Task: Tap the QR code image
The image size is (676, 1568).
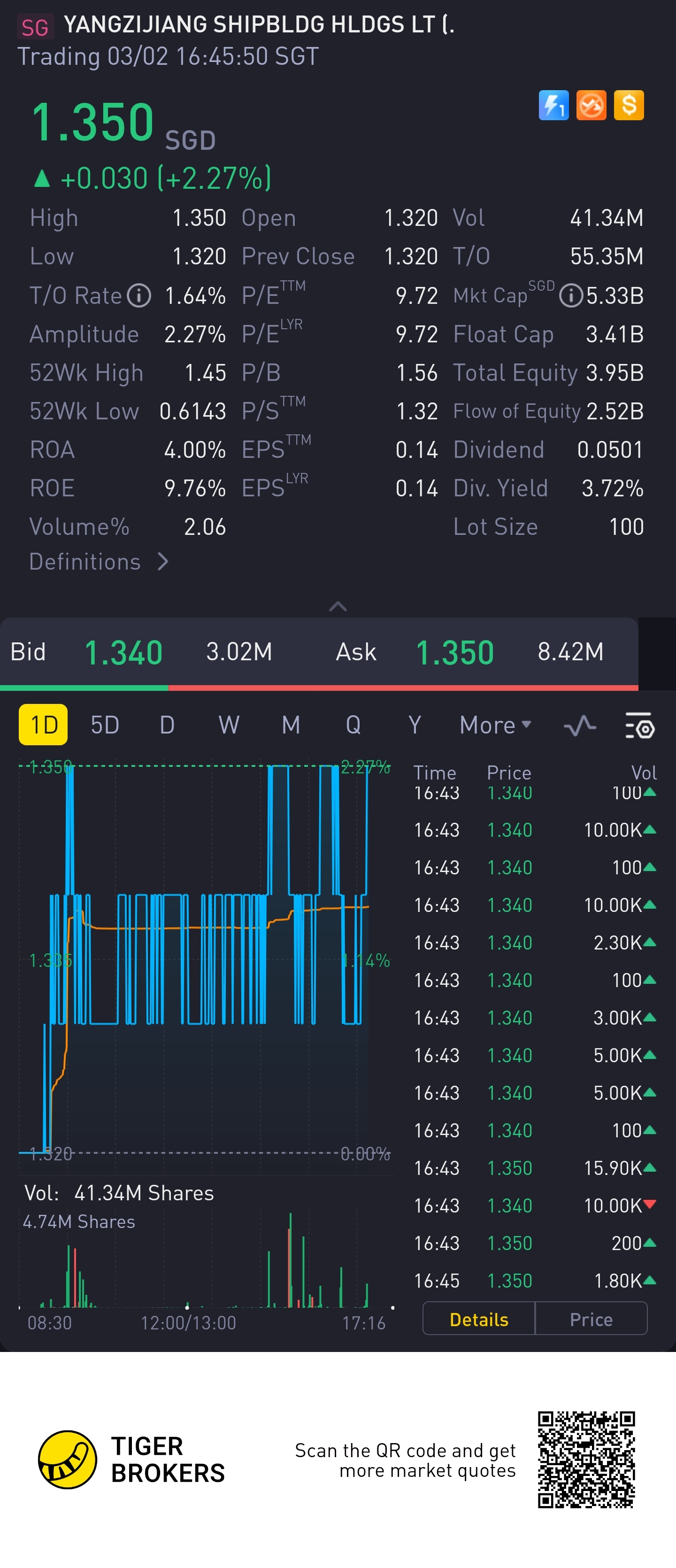Action: point(586,1459)
